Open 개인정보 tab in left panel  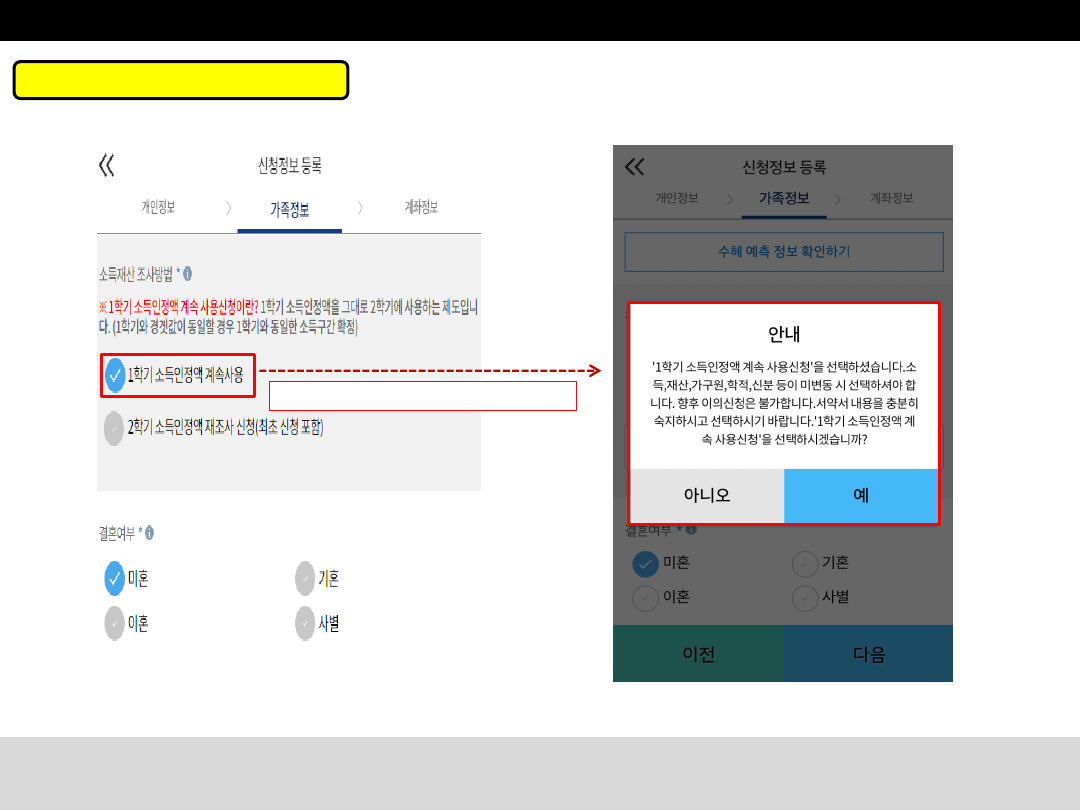pyautogui.click(x=158, y=208)
